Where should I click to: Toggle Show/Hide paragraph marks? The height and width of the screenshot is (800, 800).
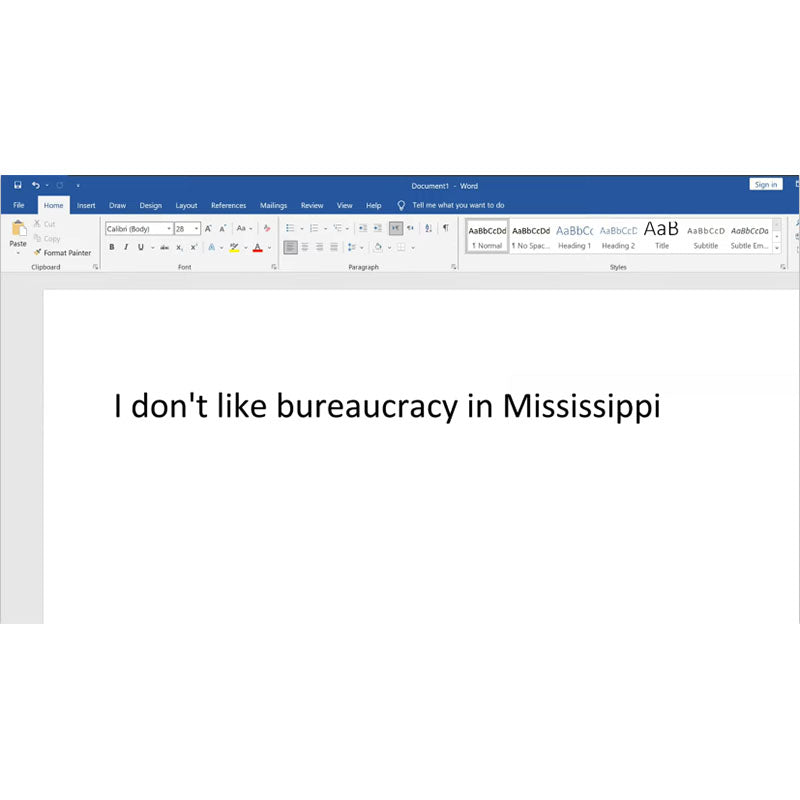point(445,228)
